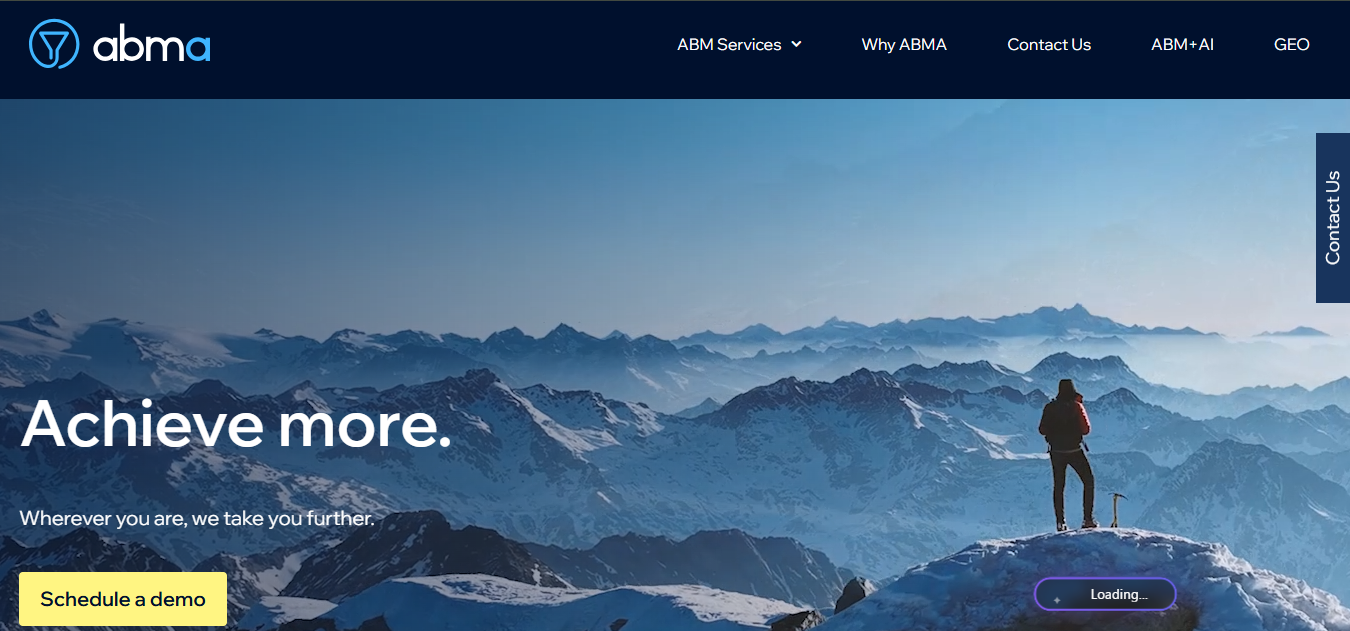Click the purple-outlined Loading... pill
This screenshot has height=631, width=1350.
(1105, 594)
